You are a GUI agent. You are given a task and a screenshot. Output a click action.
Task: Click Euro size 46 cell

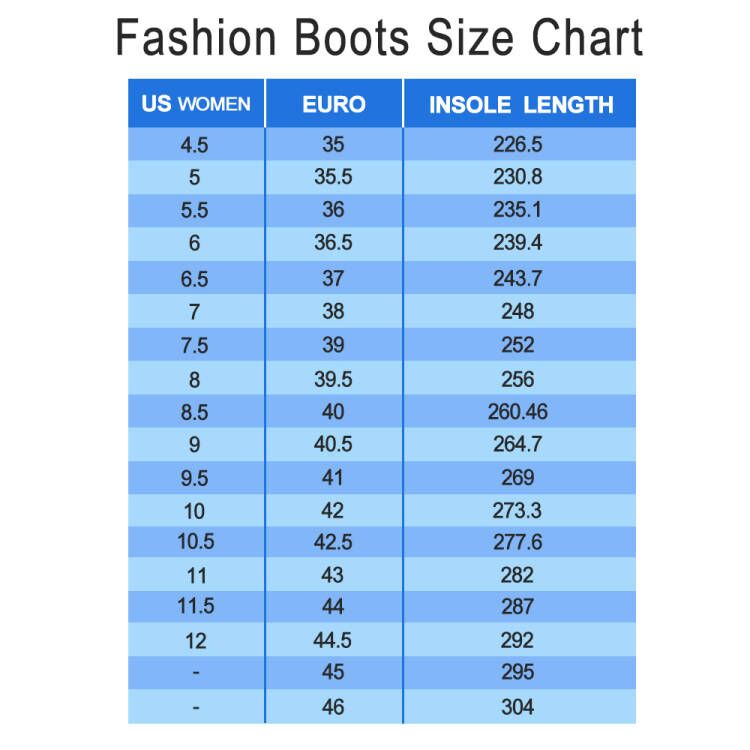coord(334,706)
